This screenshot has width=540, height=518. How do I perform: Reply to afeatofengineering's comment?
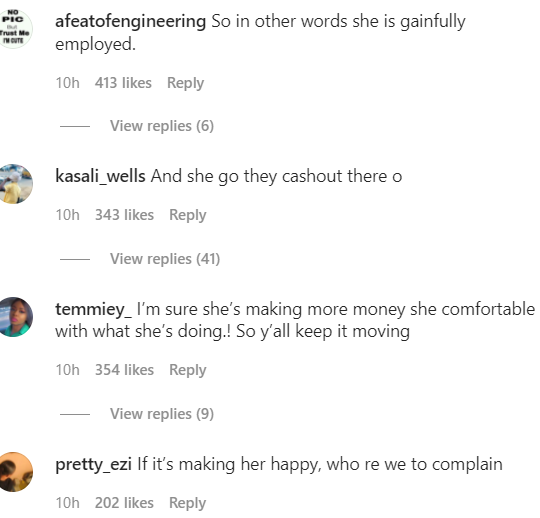coord(185,83)
